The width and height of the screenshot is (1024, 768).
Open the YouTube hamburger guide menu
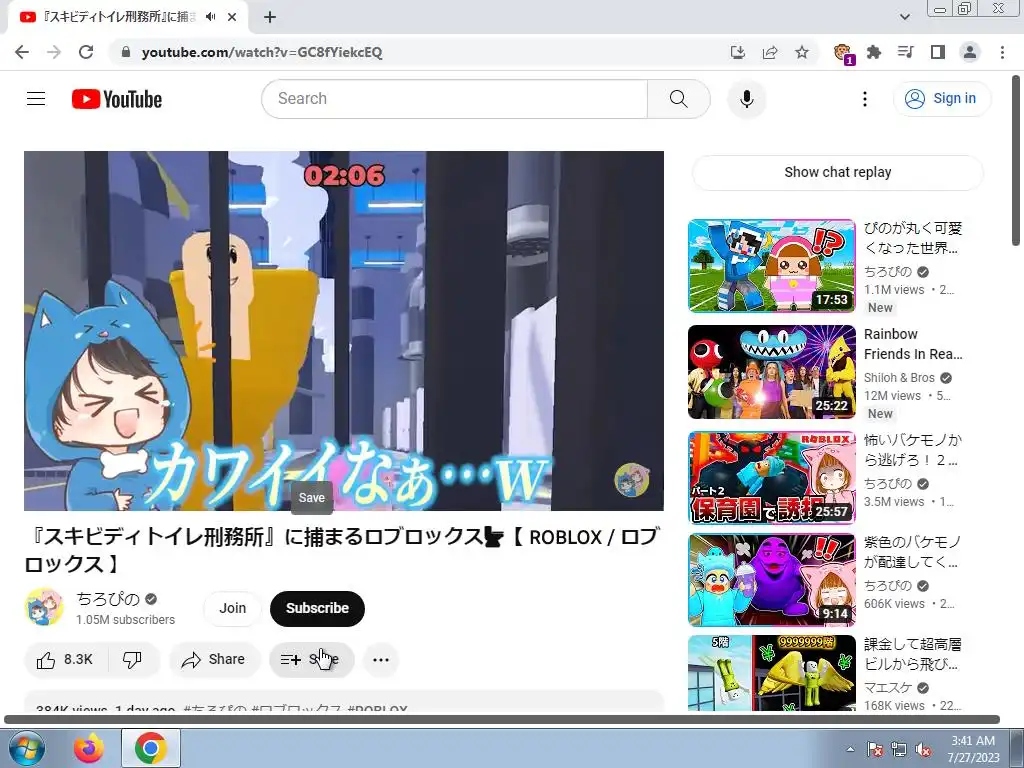click(36, 99)
